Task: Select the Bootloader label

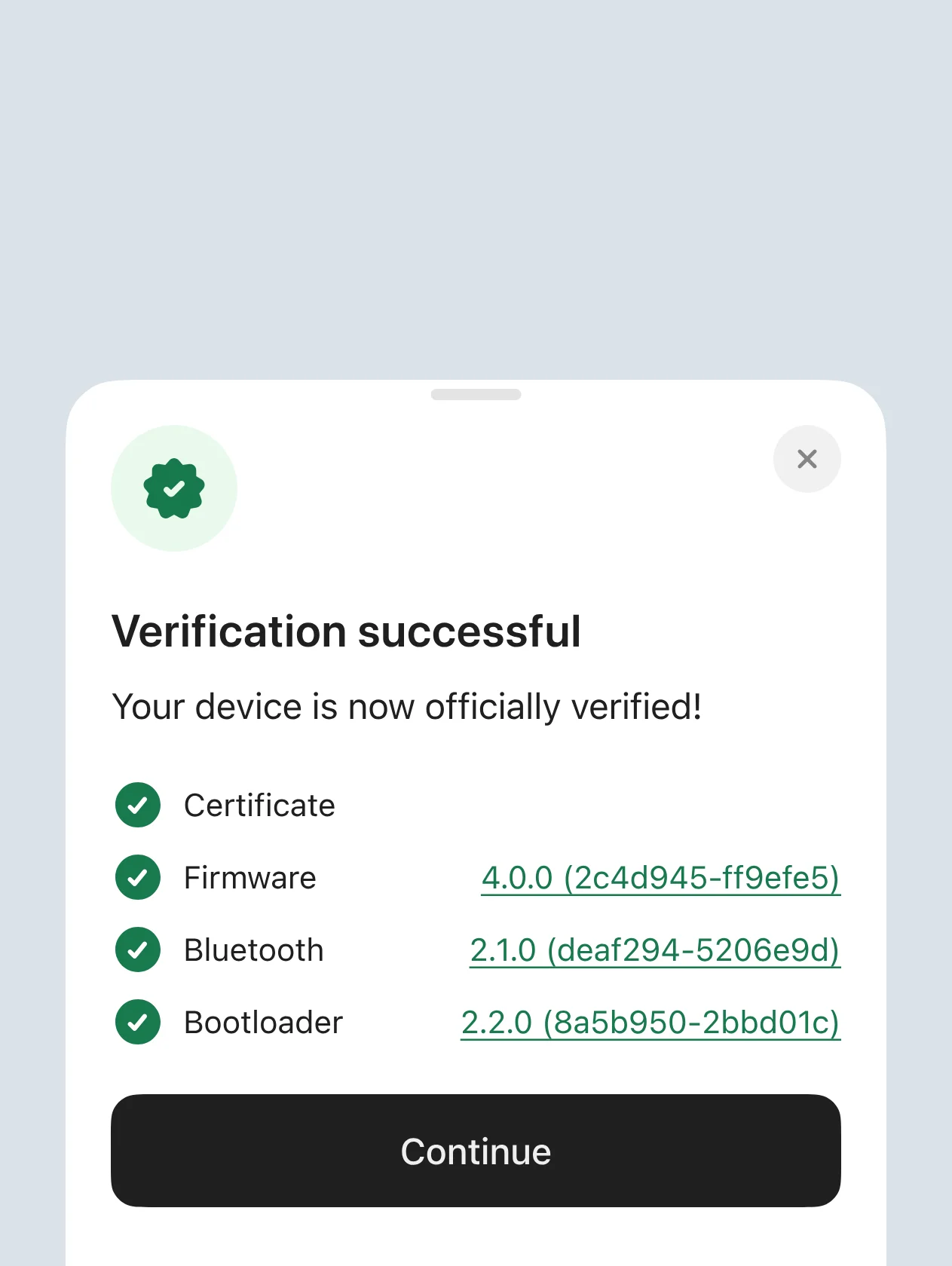Action: [264, 1023]
